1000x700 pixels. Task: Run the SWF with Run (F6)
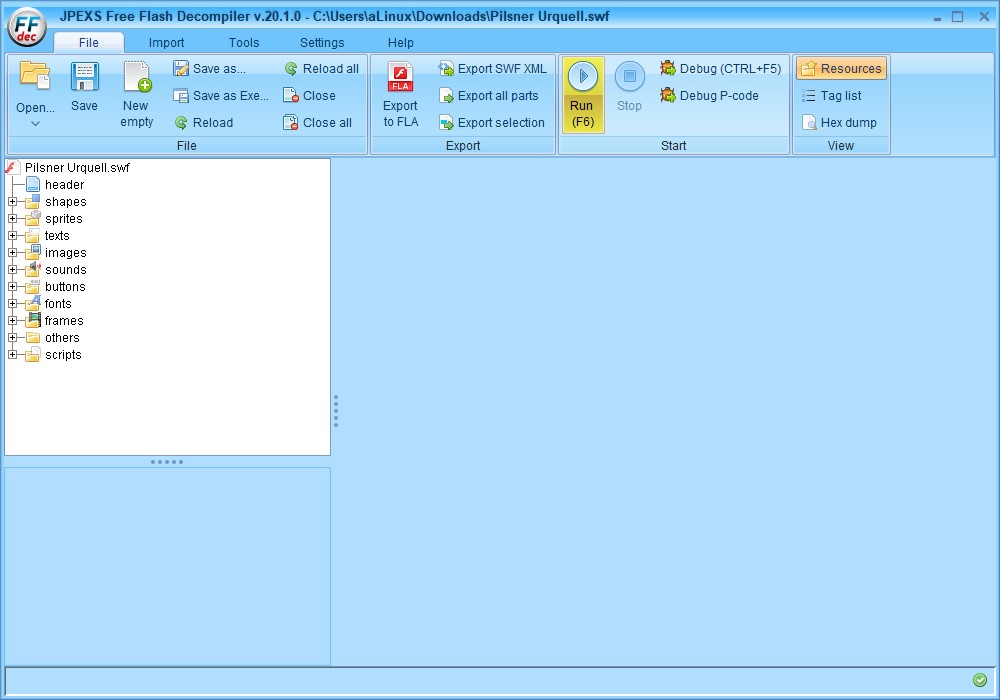(x=582, y=94)
